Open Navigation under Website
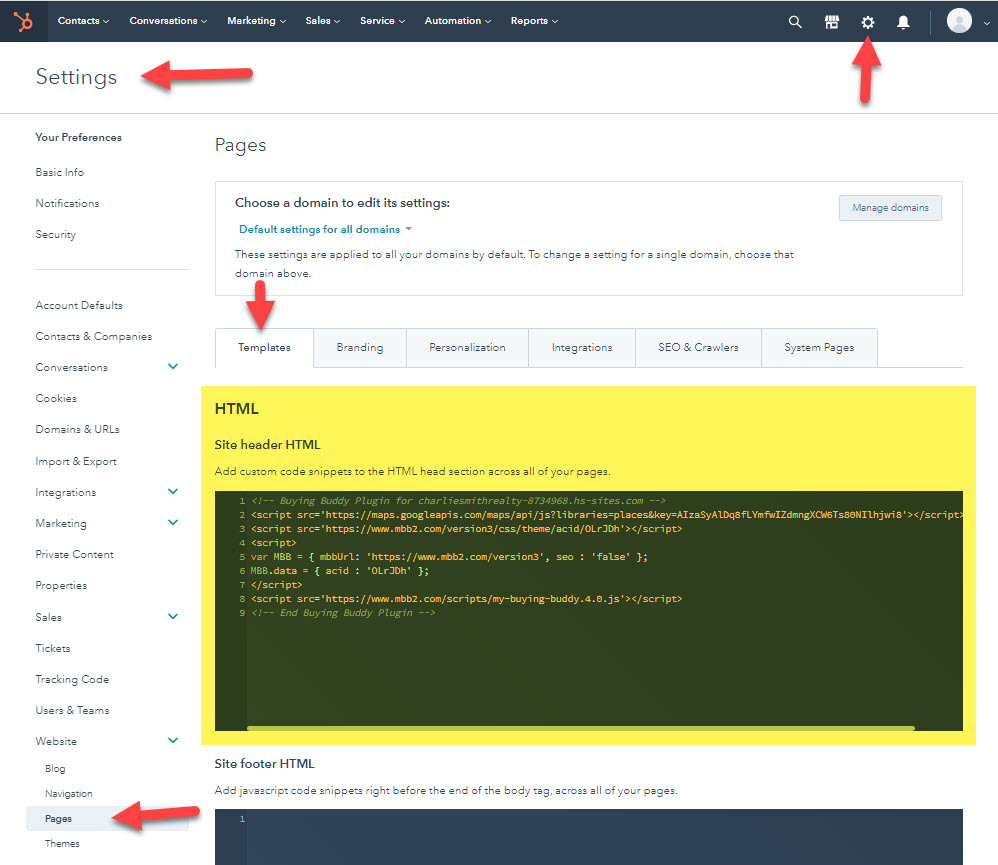The image size is (998, 865). click(x=69, y=794)
